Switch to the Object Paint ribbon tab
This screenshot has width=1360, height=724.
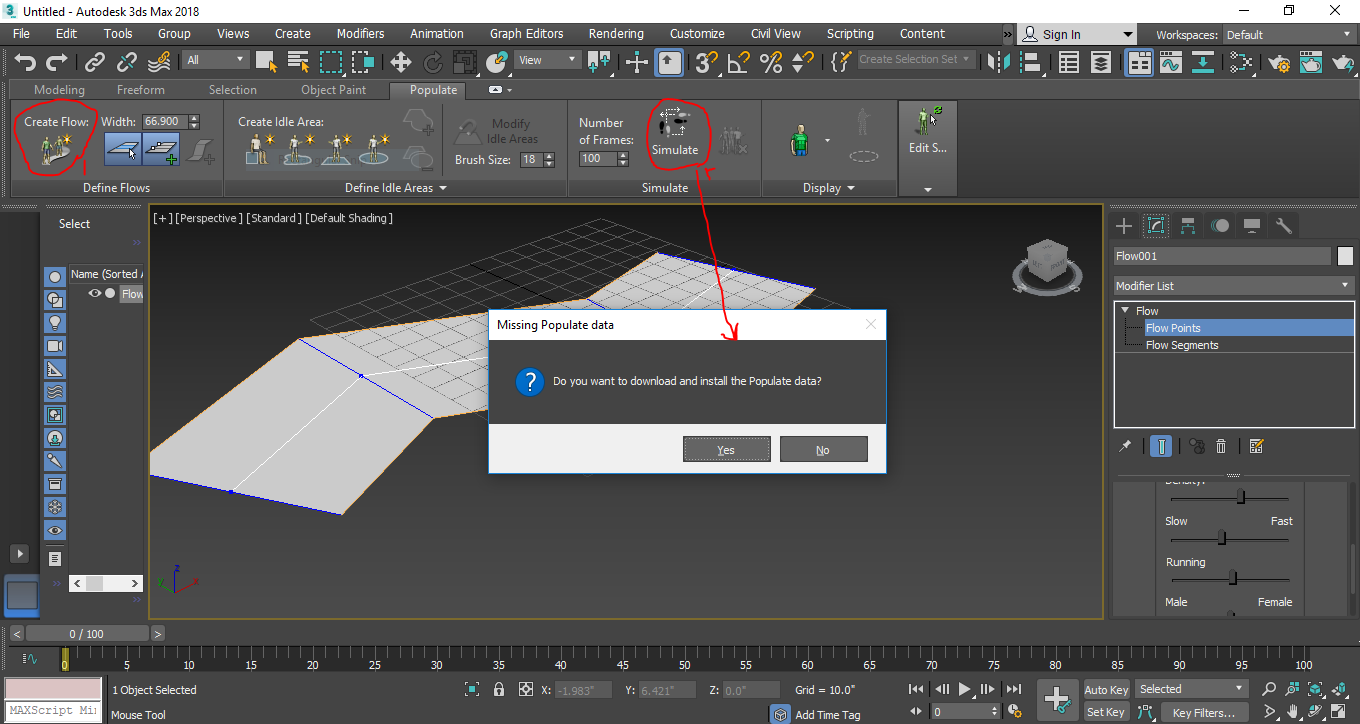pyautogui.click(x=334, y=90)
